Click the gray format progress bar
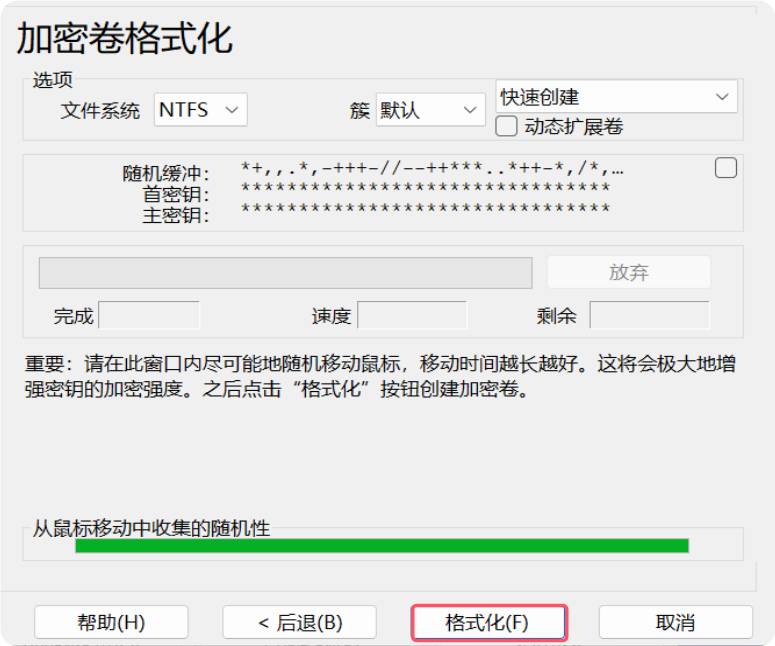Screen dimensions: 775x646 285,273
